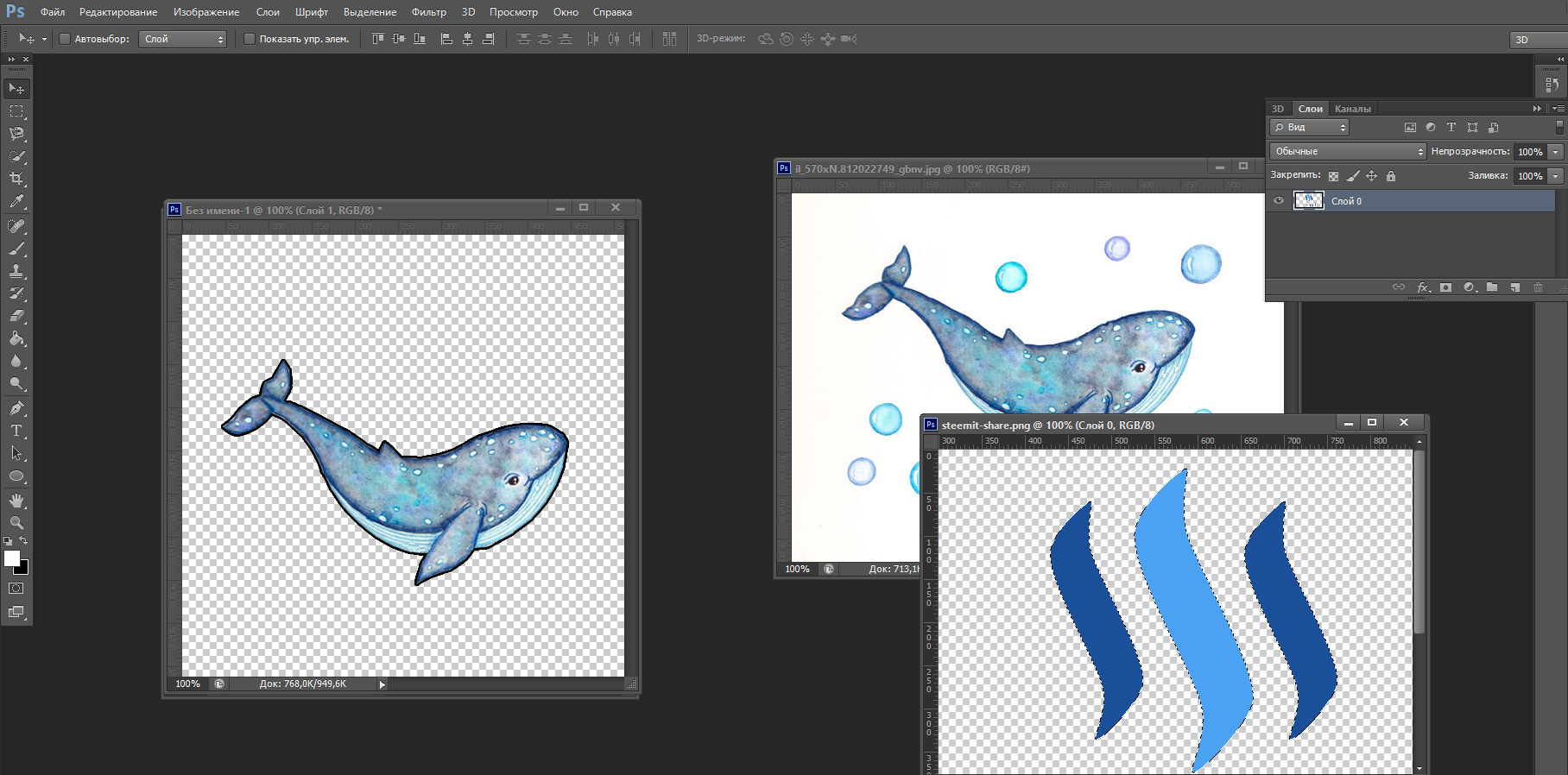Toggle lock all for layer
The height and width of the screenshot is (775, 1568).
[1391, 176]
